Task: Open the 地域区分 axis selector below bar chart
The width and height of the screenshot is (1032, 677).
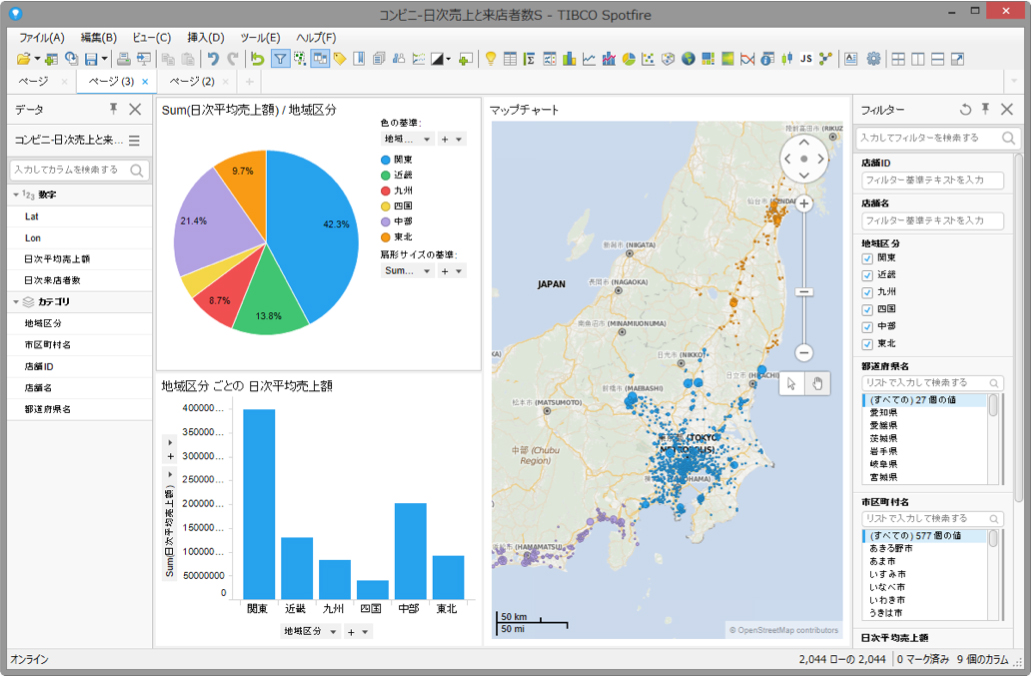Action: click(x=311, y=632)
